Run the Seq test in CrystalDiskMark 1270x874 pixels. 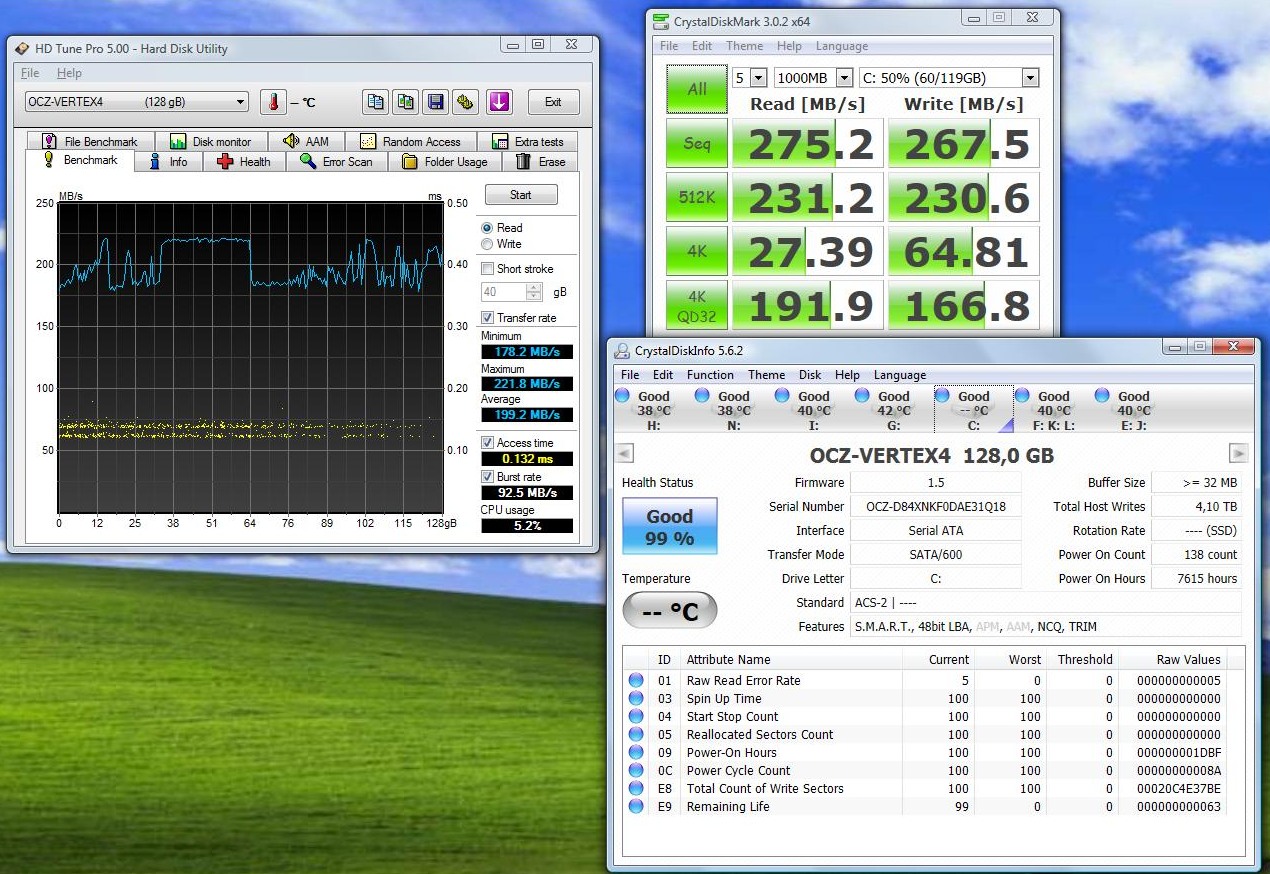tap(697, 143)
